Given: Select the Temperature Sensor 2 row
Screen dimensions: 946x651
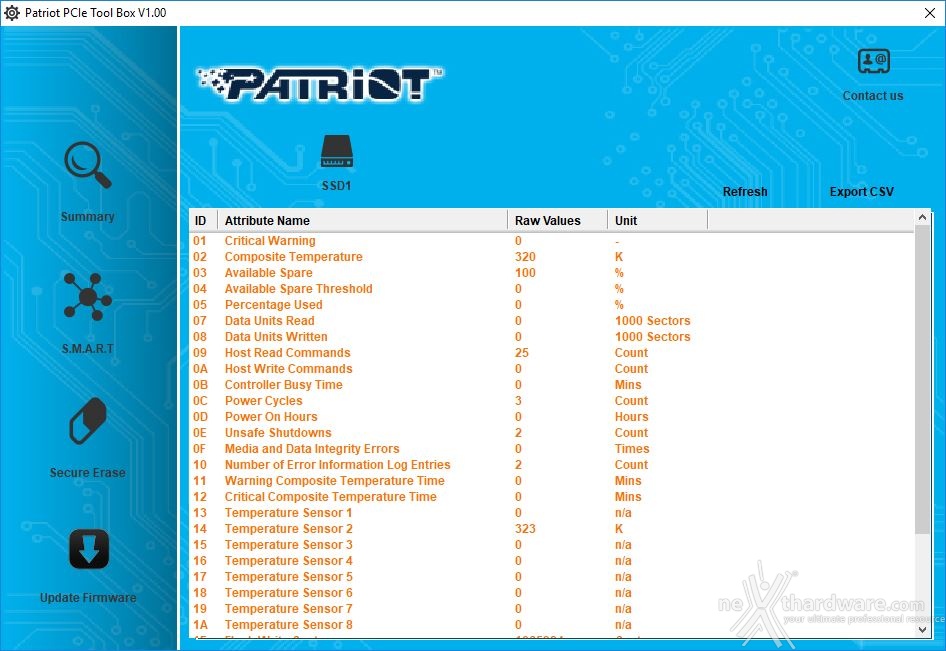Looking at the screenshot, I should [551, 529].
